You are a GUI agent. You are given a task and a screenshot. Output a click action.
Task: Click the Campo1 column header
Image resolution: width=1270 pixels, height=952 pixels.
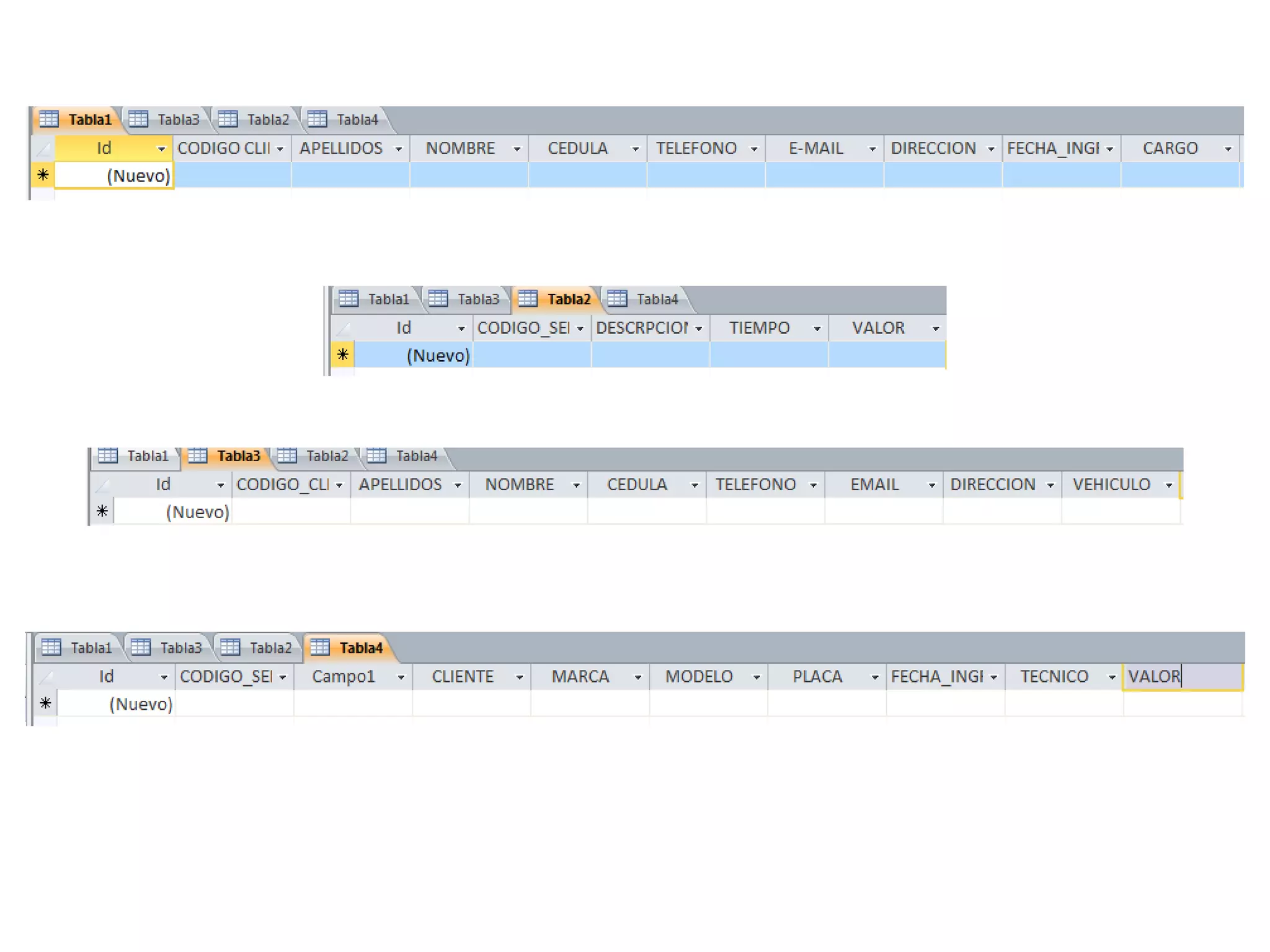(344, 677)
